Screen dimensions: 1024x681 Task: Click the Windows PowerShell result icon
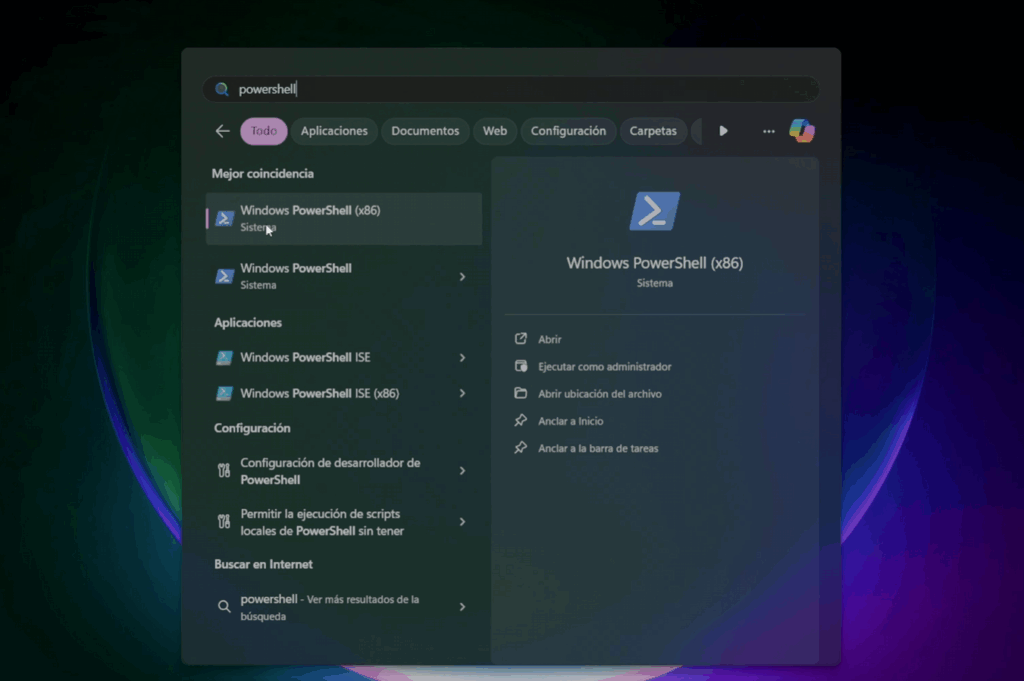[224, 276]
